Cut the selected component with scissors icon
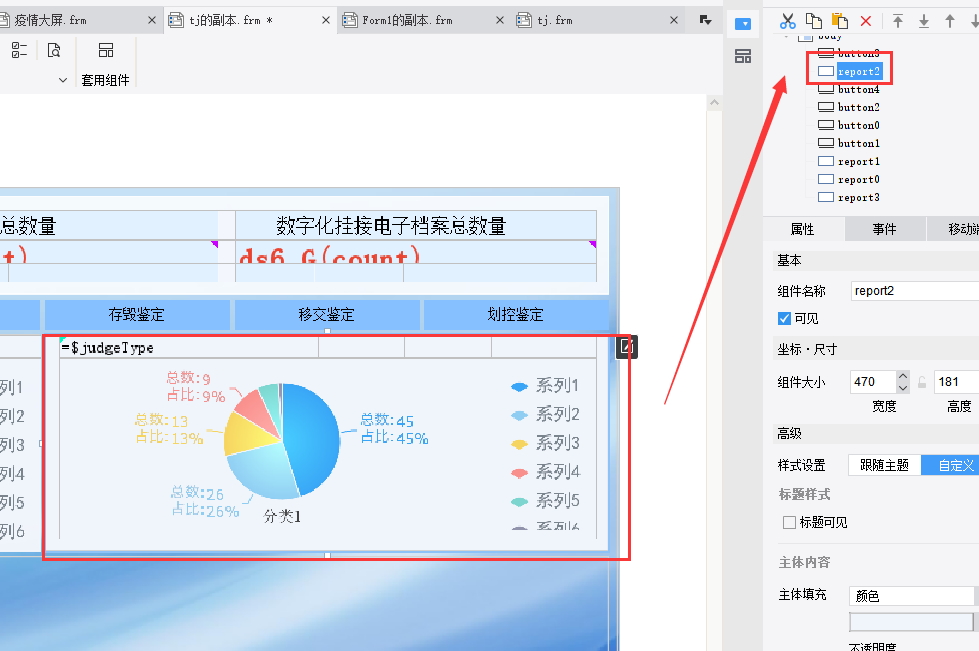Image resolution: width=979 pixels, height=651 pixels. (787, 21)
